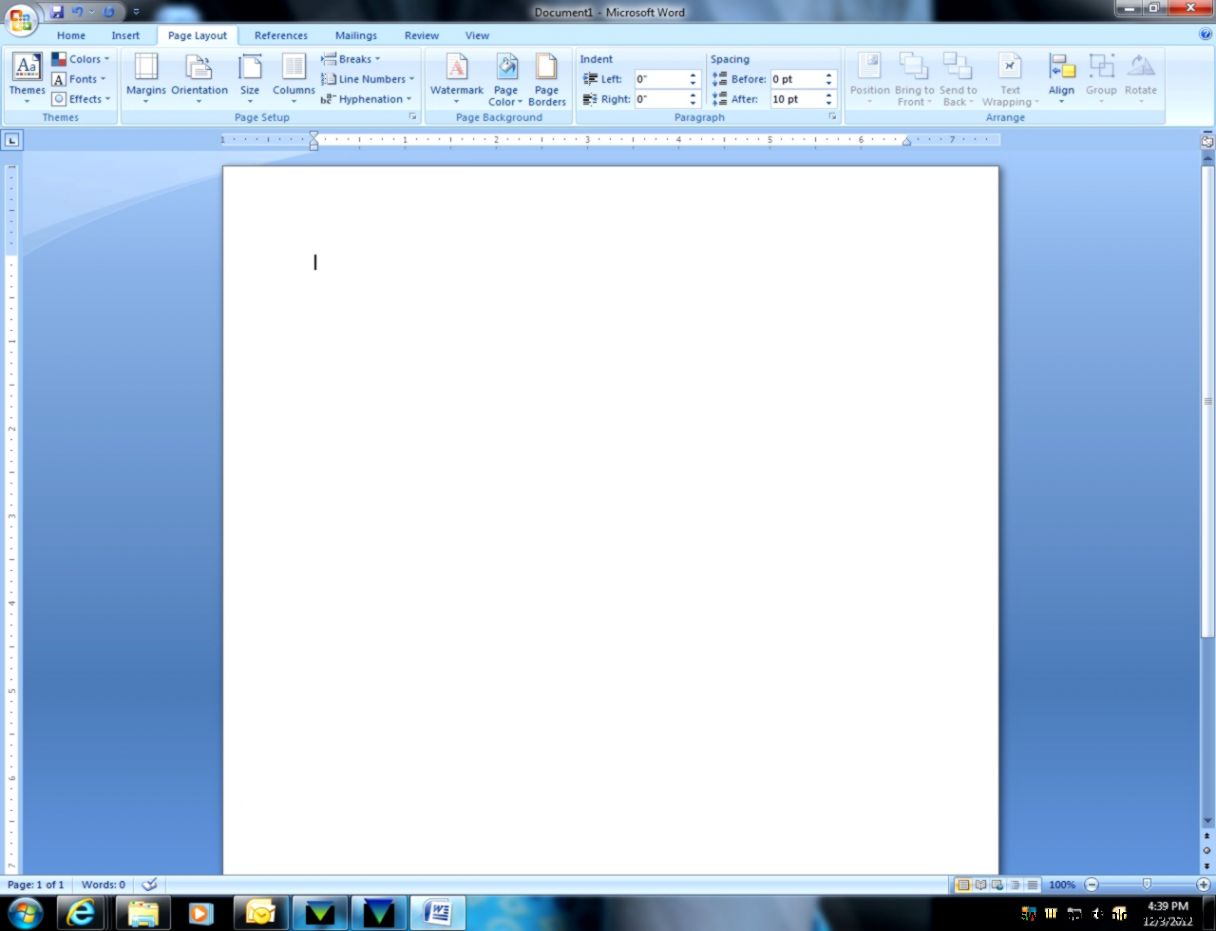Open the Margins options
The height and width of the screenshot is (931, 1216).
tap(146, 78)
